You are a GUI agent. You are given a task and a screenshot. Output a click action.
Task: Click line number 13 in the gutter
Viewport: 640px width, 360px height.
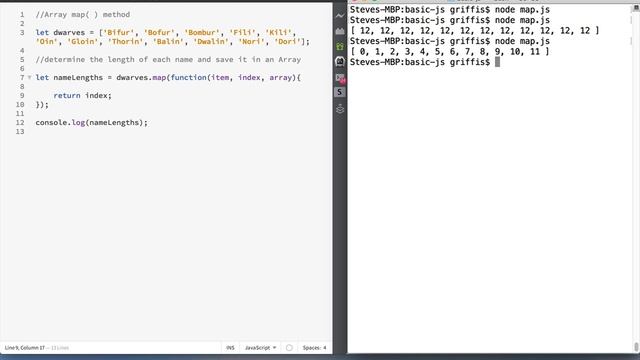20,131
